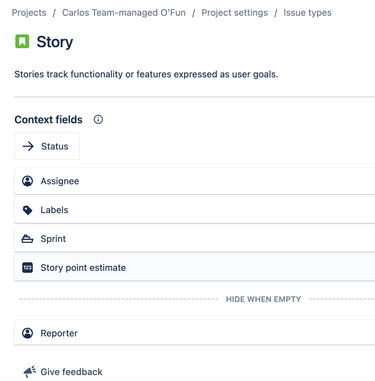The width and height of the screenshot is (375, 381).
Task: Click the Assignee person icon
Action: 27,181
